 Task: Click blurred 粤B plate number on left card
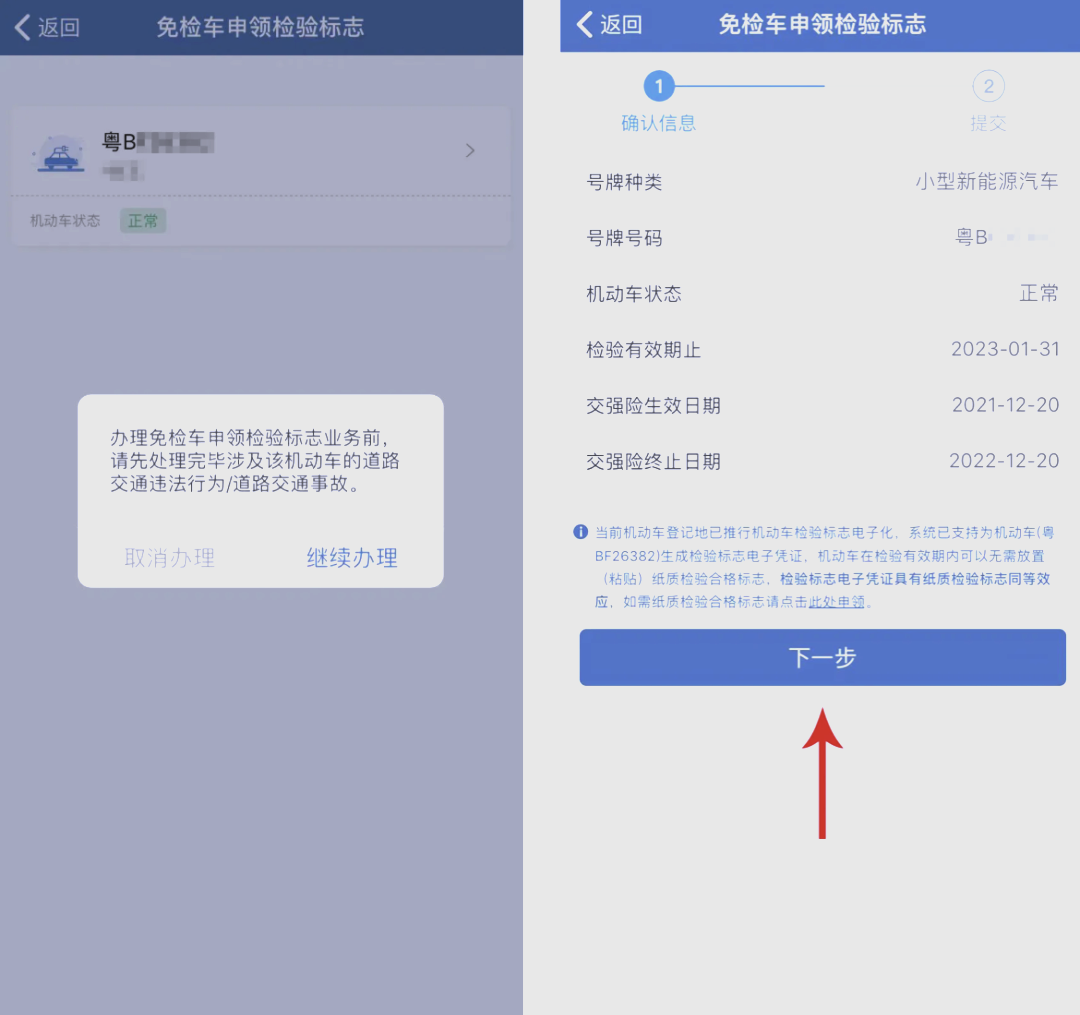point(158,143)
